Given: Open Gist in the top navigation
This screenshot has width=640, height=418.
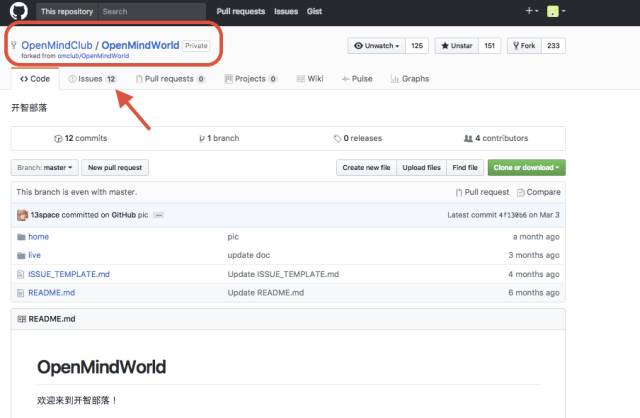Looking at the screenshot, I should tap(314, 11).
